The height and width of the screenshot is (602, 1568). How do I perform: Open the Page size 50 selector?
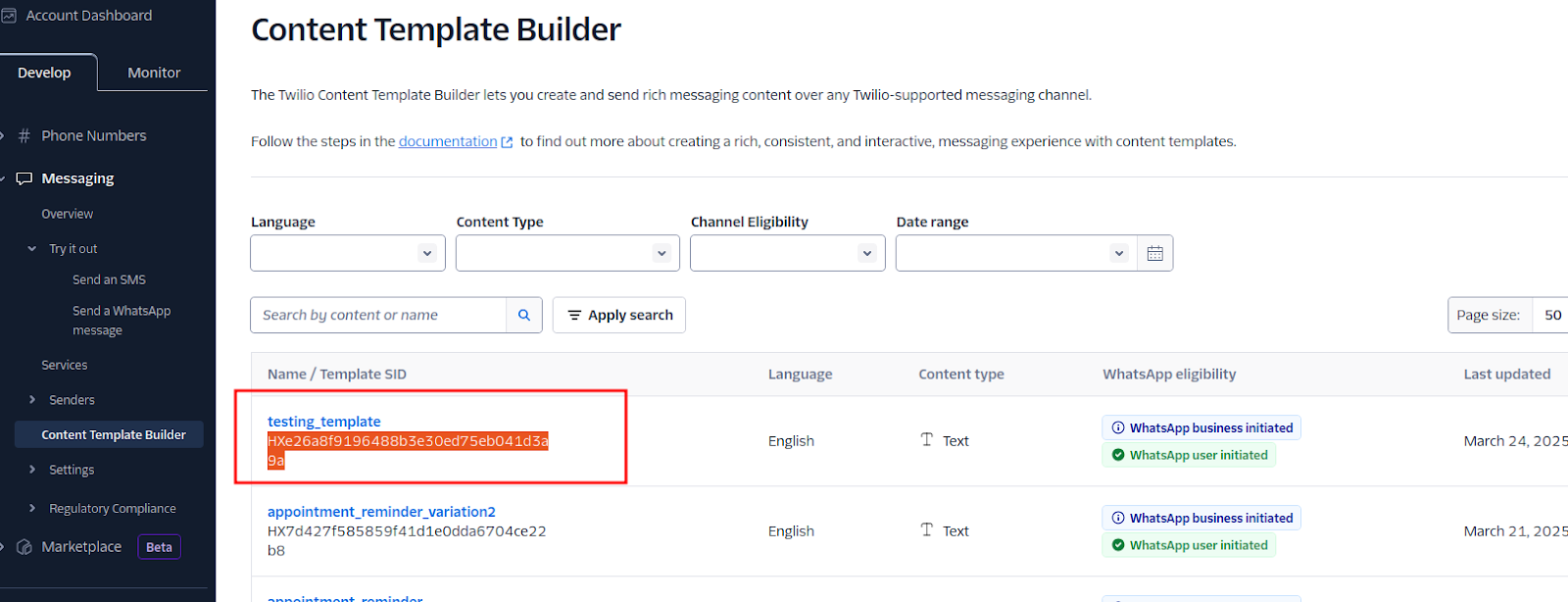point(1551,315)
